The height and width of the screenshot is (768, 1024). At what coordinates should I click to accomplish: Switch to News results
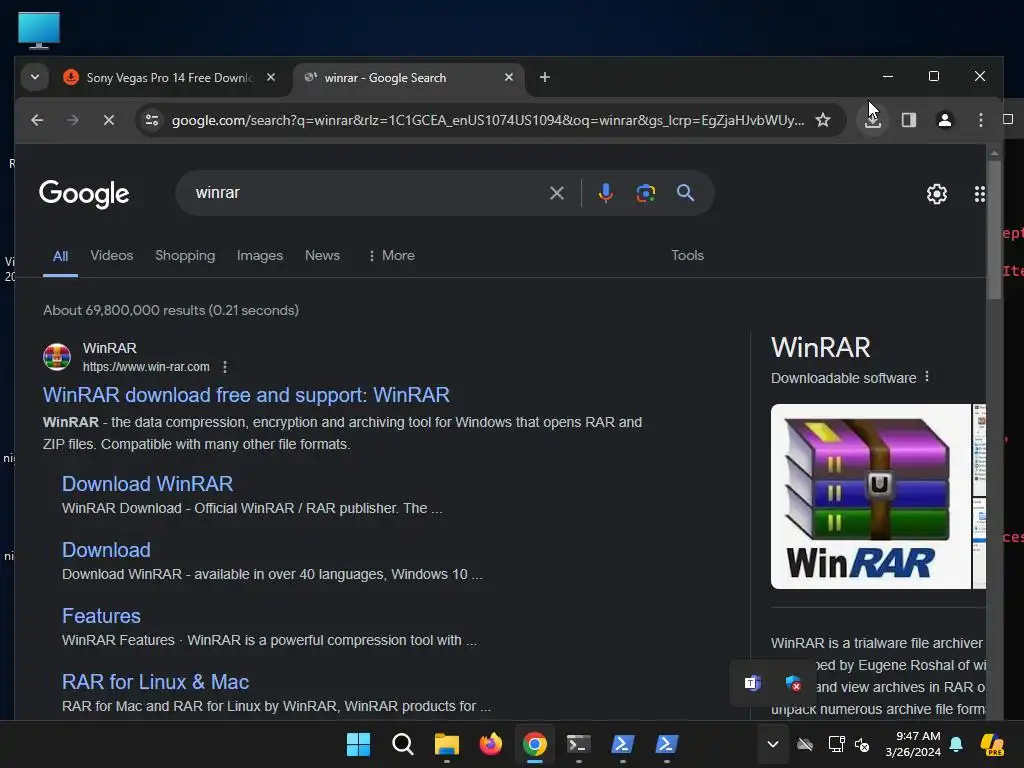[322, 255]
